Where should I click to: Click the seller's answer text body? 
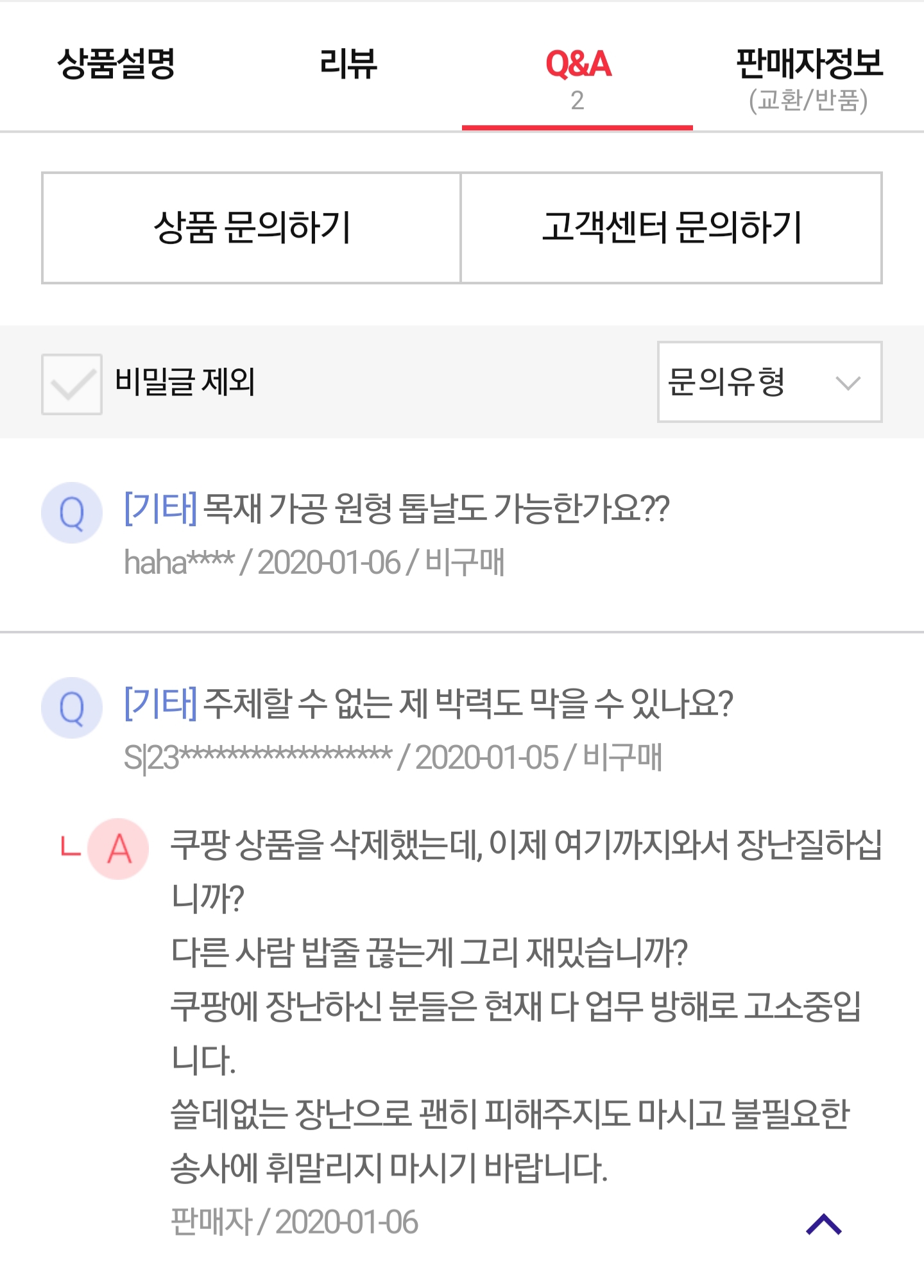513,1005
